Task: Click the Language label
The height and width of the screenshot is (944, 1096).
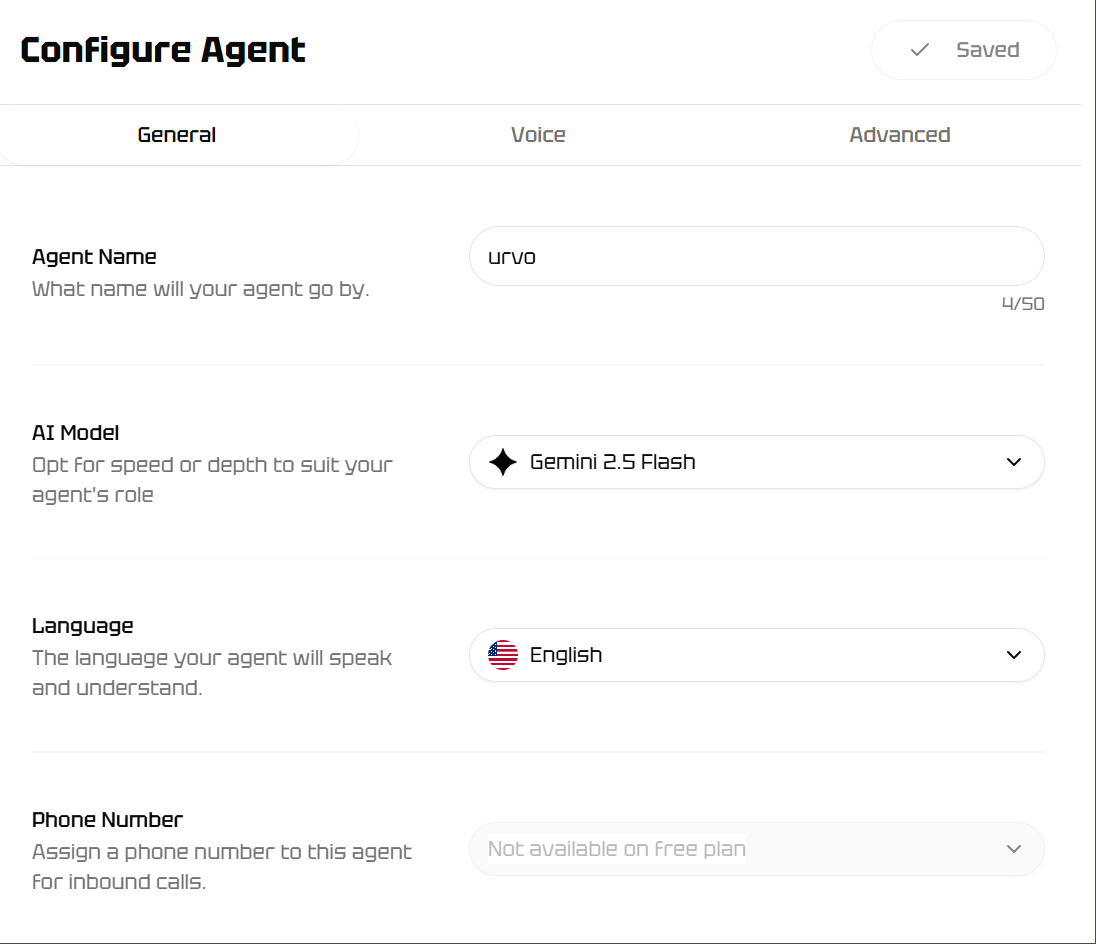Action: click(82, 625)
